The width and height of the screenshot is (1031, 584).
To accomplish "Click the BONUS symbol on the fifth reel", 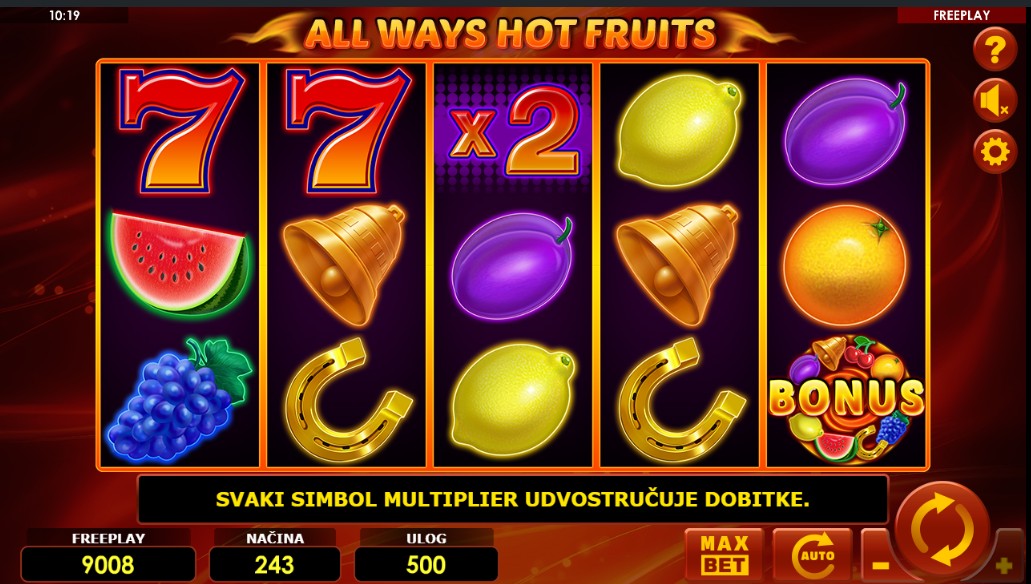I will (846, 399).
